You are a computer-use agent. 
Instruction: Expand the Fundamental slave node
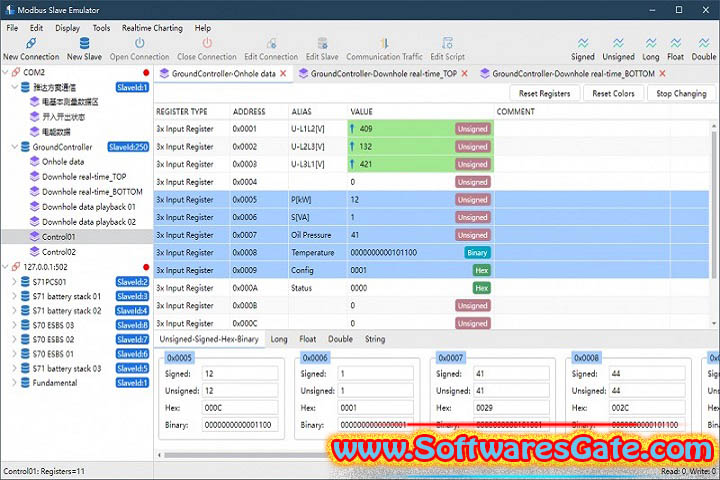point(14,383)
